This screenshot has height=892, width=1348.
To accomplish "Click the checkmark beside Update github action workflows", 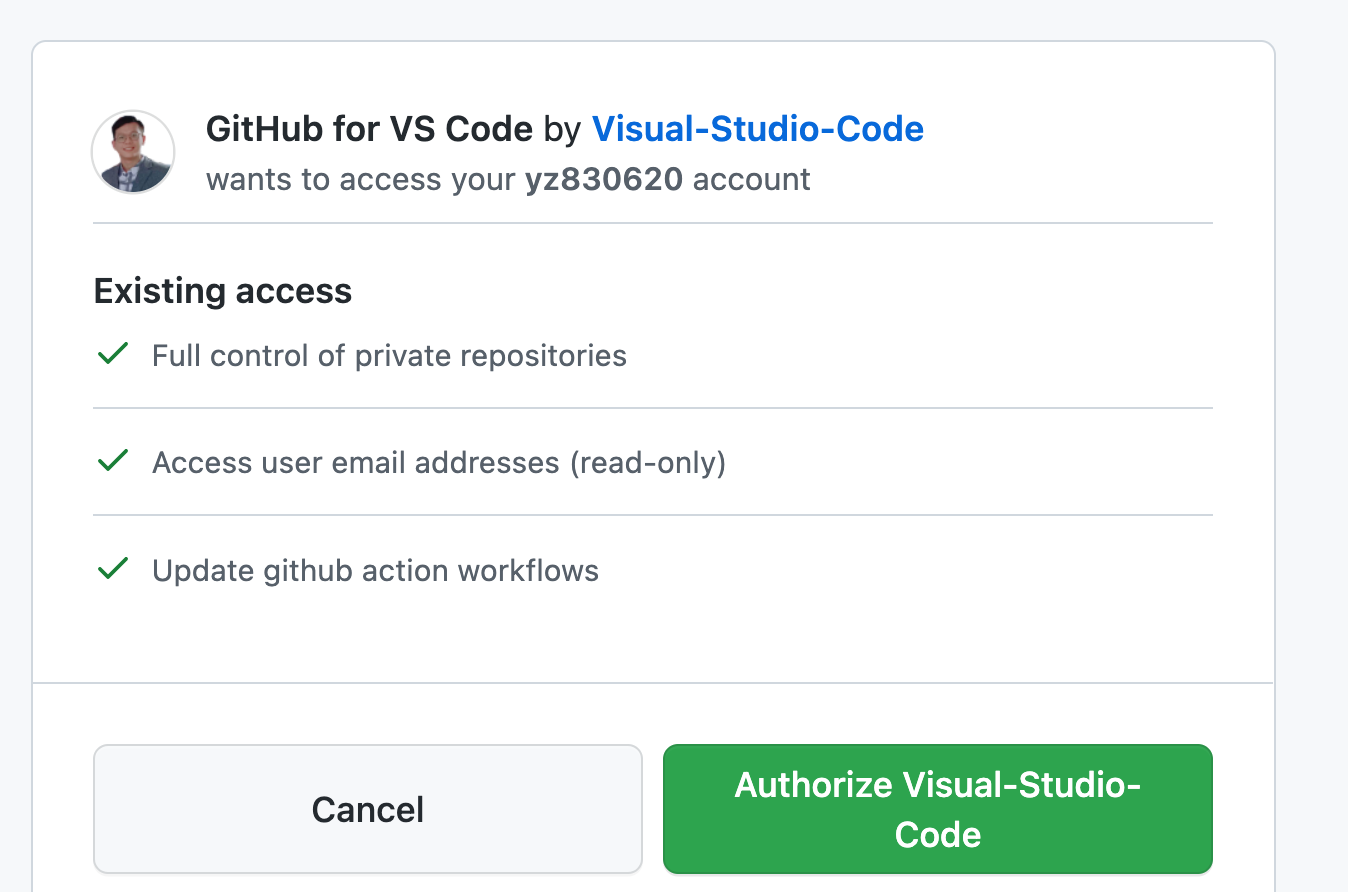I will click(113, 569).
